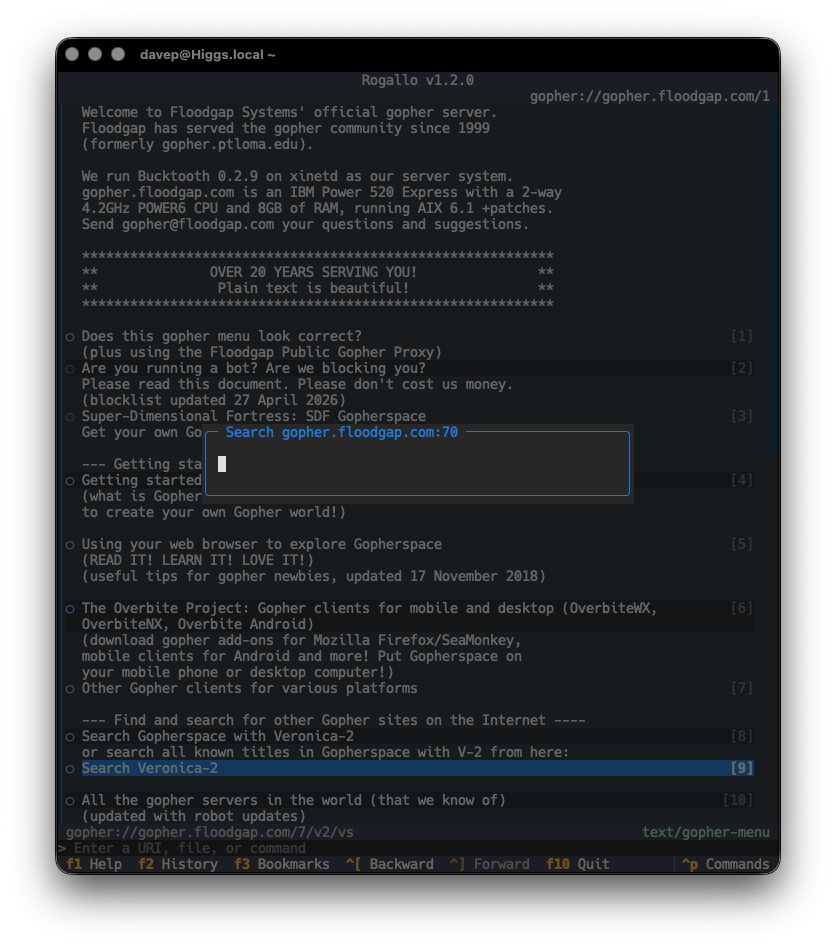The image size is (836, 948).
Task: Click the 'Find and search for other Gopher sites' heading
Action: pyautogui.click(x=333, y=720)
